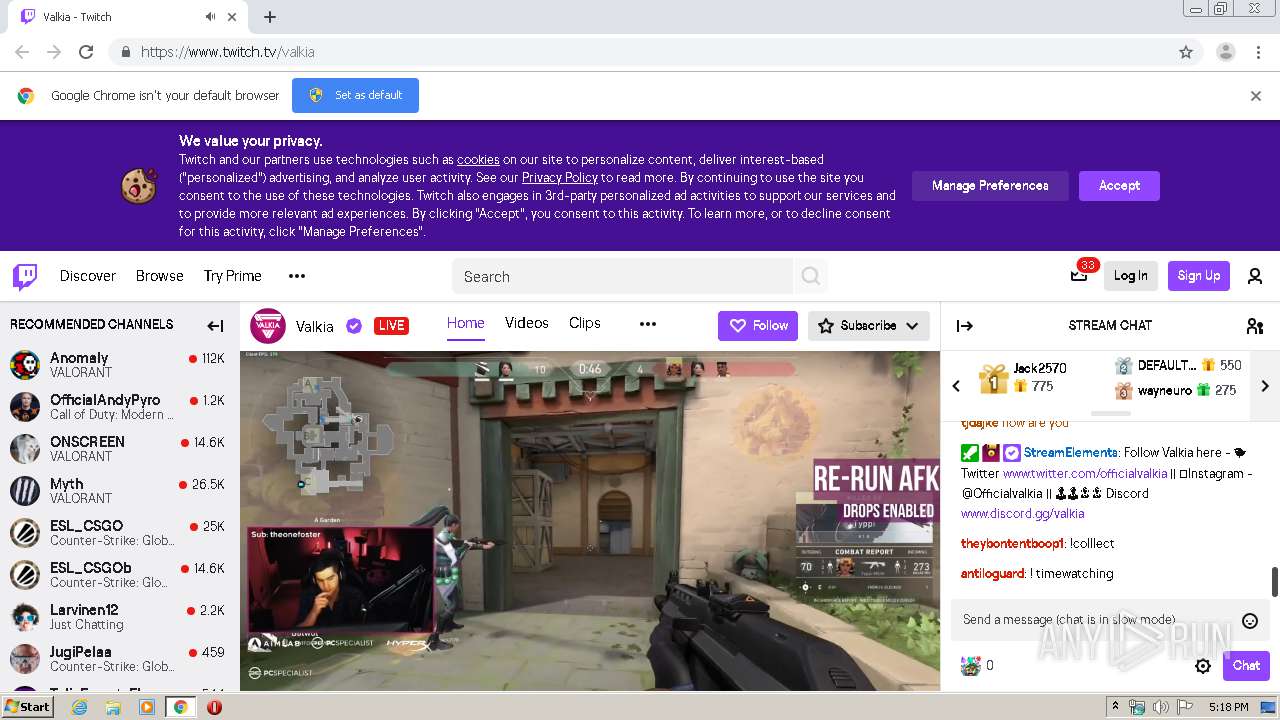Expand the Subscribe dropdown
This screenshot has height=720, width=1280.
point(868,326)
